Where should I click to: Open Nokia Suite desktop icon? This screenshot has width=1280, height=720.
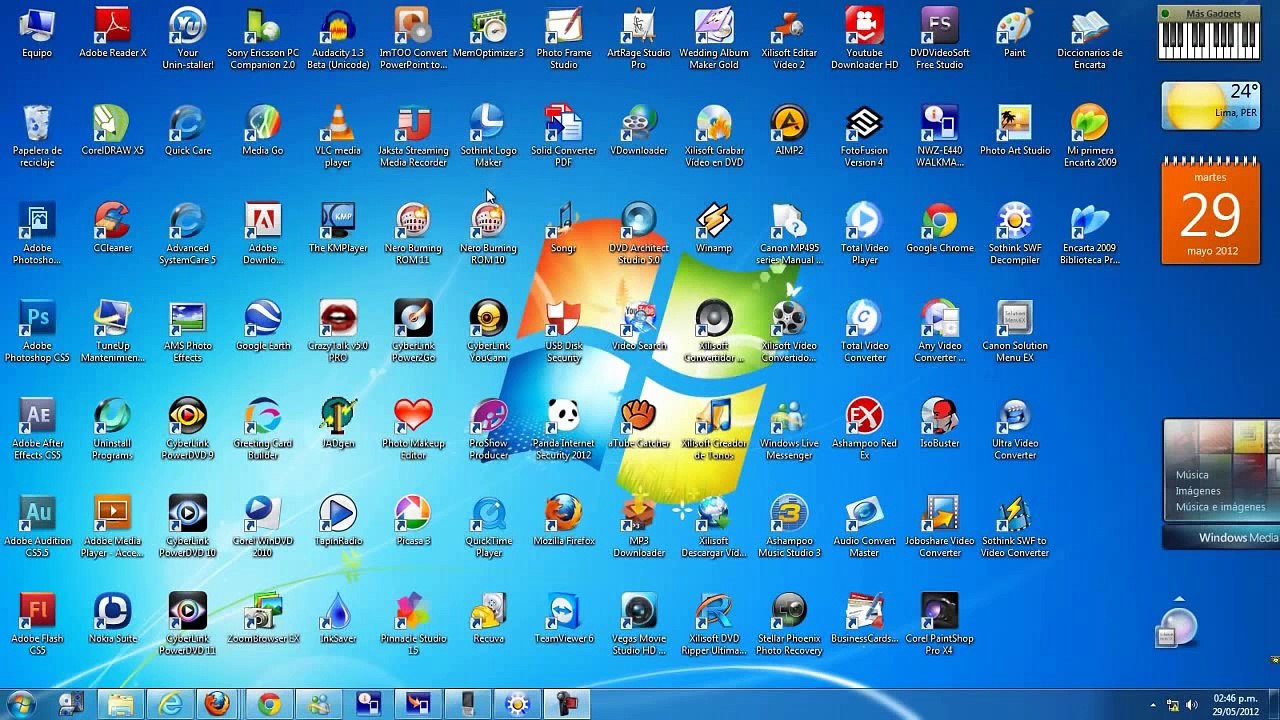[113, 618]
